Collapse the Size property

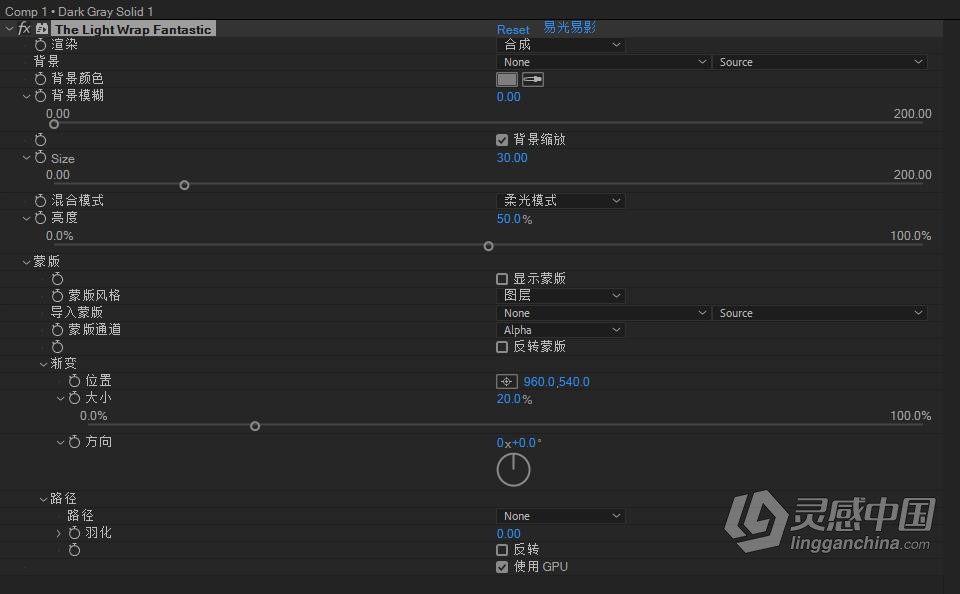(x=26, y=158)
